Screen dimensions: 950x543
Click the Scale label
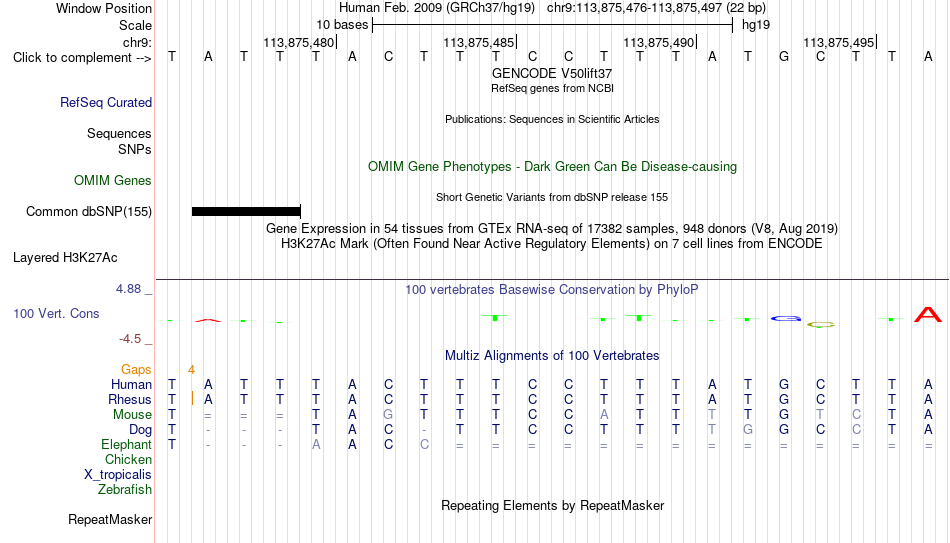coord(135,25)
